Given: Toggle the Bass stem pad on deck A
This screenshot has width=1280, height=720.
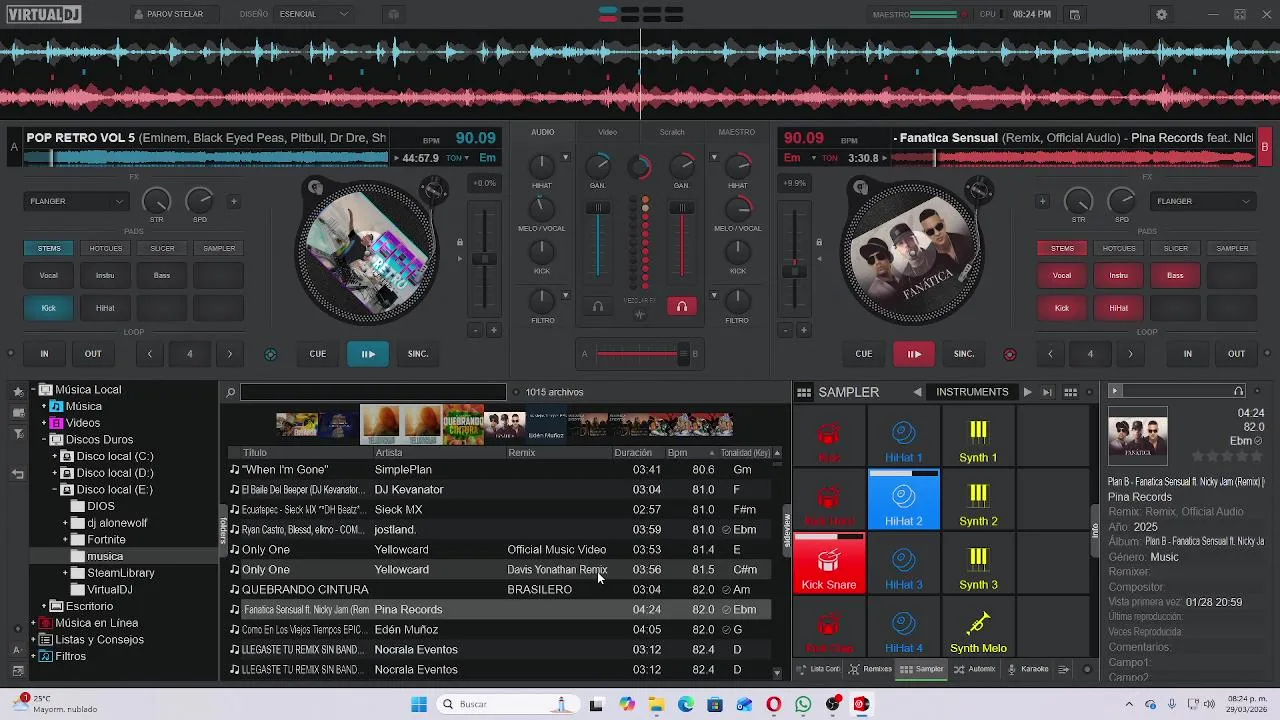Looking at the screenshot, I should (x=162, y=275).
